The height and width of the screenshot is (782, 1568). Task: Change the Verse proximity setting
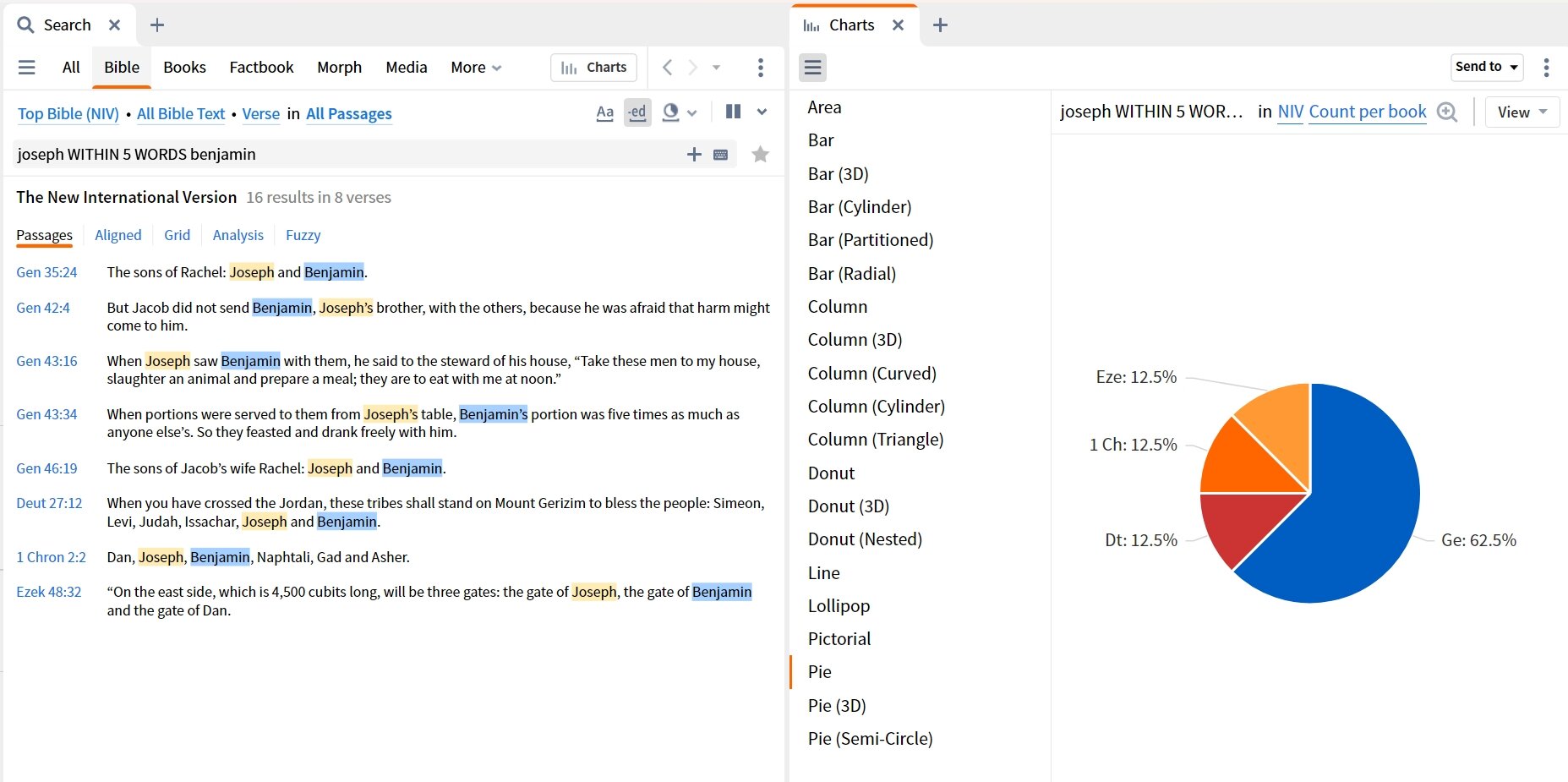tap(260, 113)
